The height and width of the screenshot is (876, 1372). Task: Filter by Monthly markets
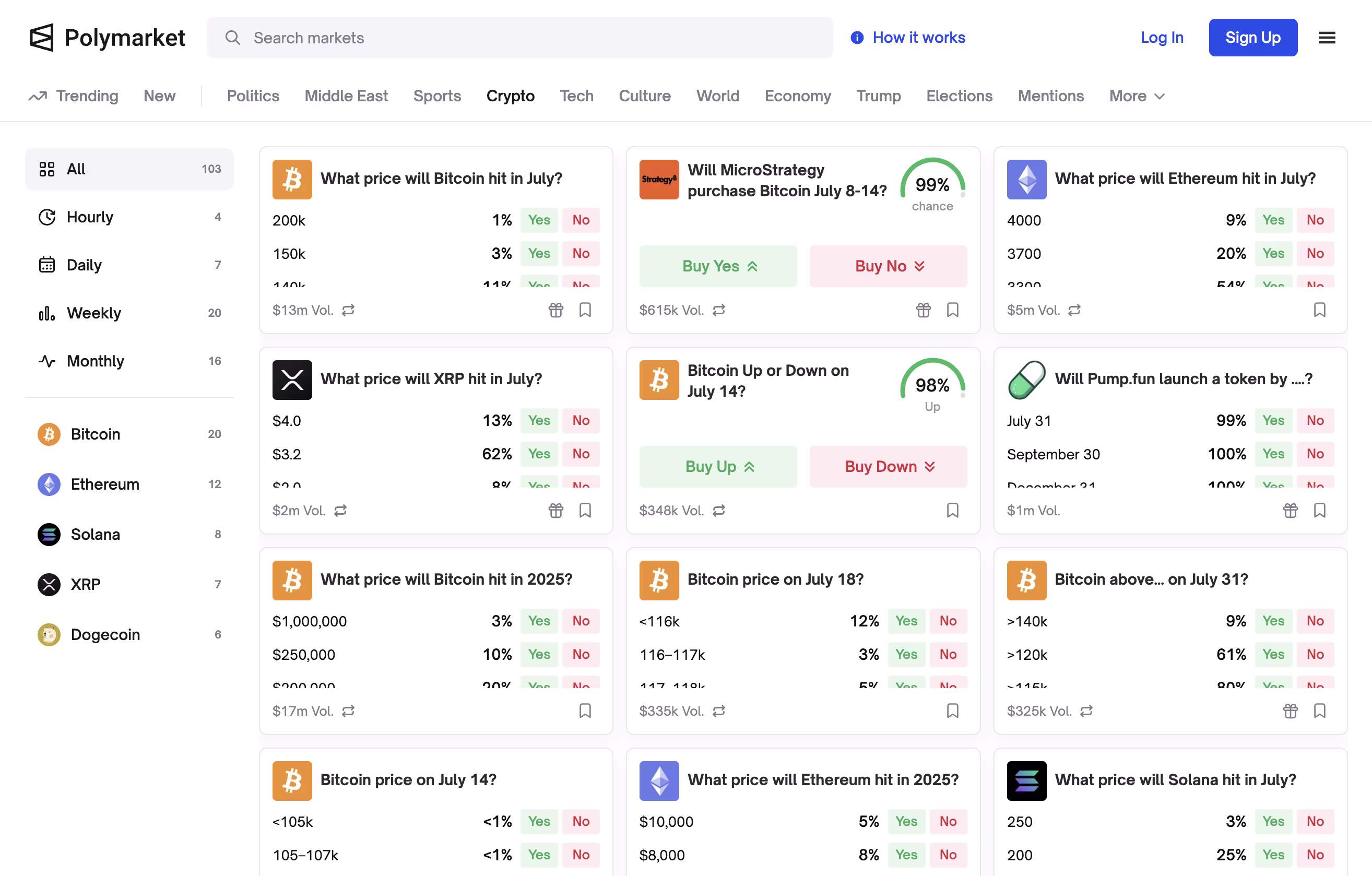[x=129, y=361]
